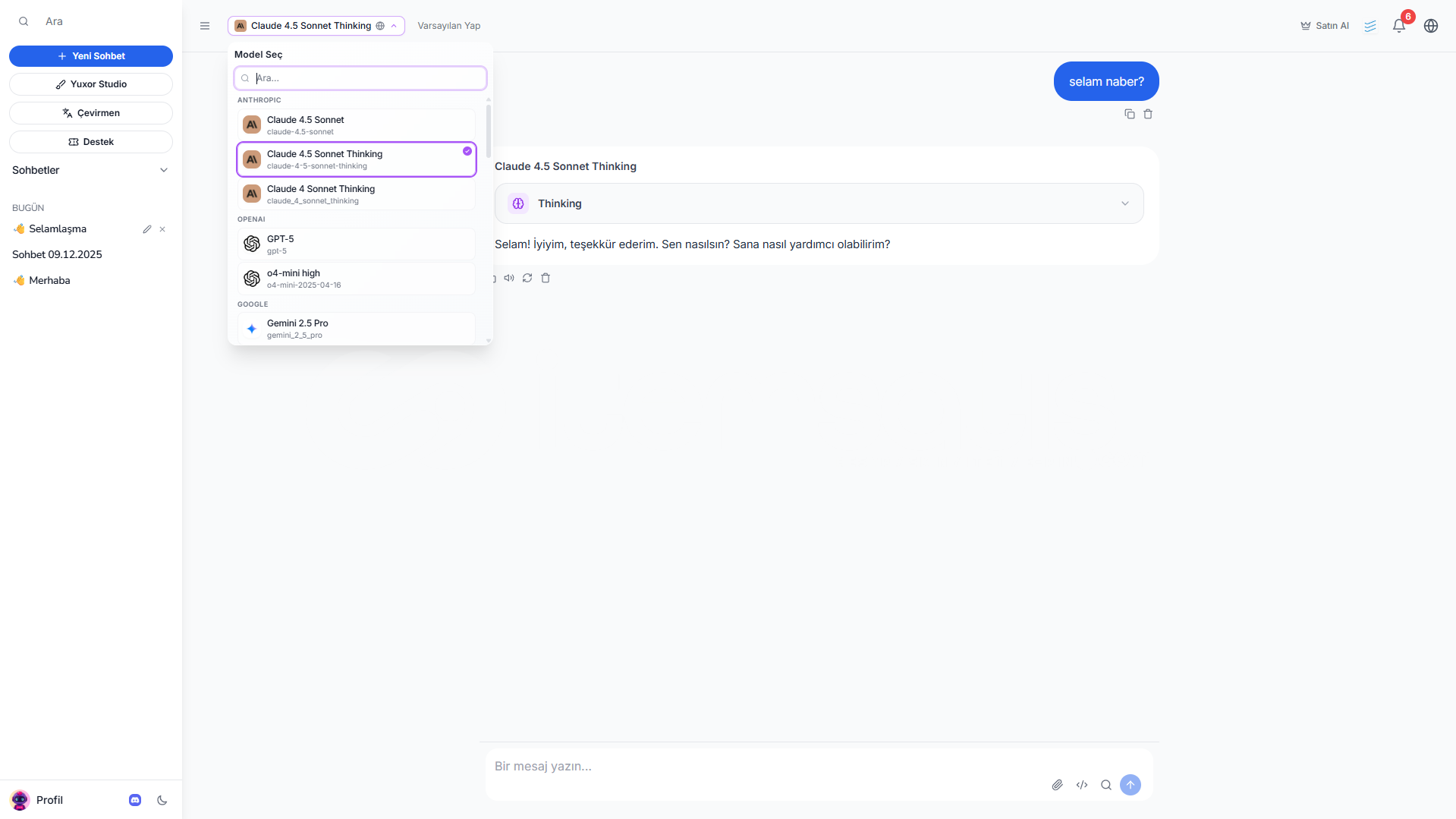Click the assistant reply text 'Selam! İyiyim...'

[692, 244]
